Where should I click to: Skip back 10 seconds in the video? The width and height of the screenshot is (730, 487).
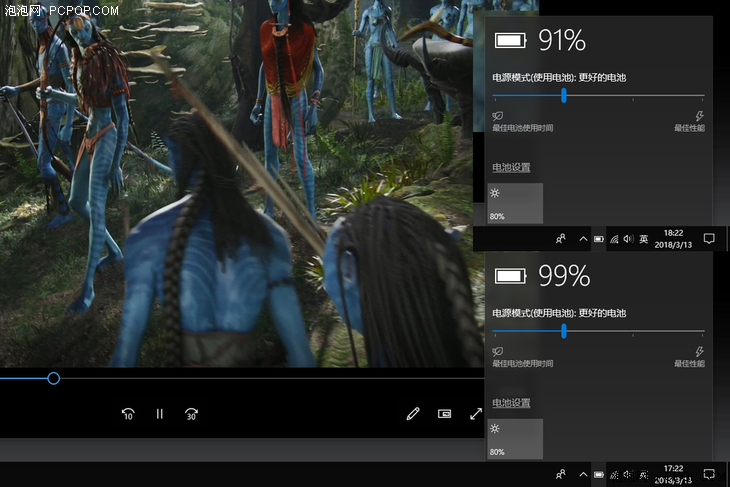128,414
